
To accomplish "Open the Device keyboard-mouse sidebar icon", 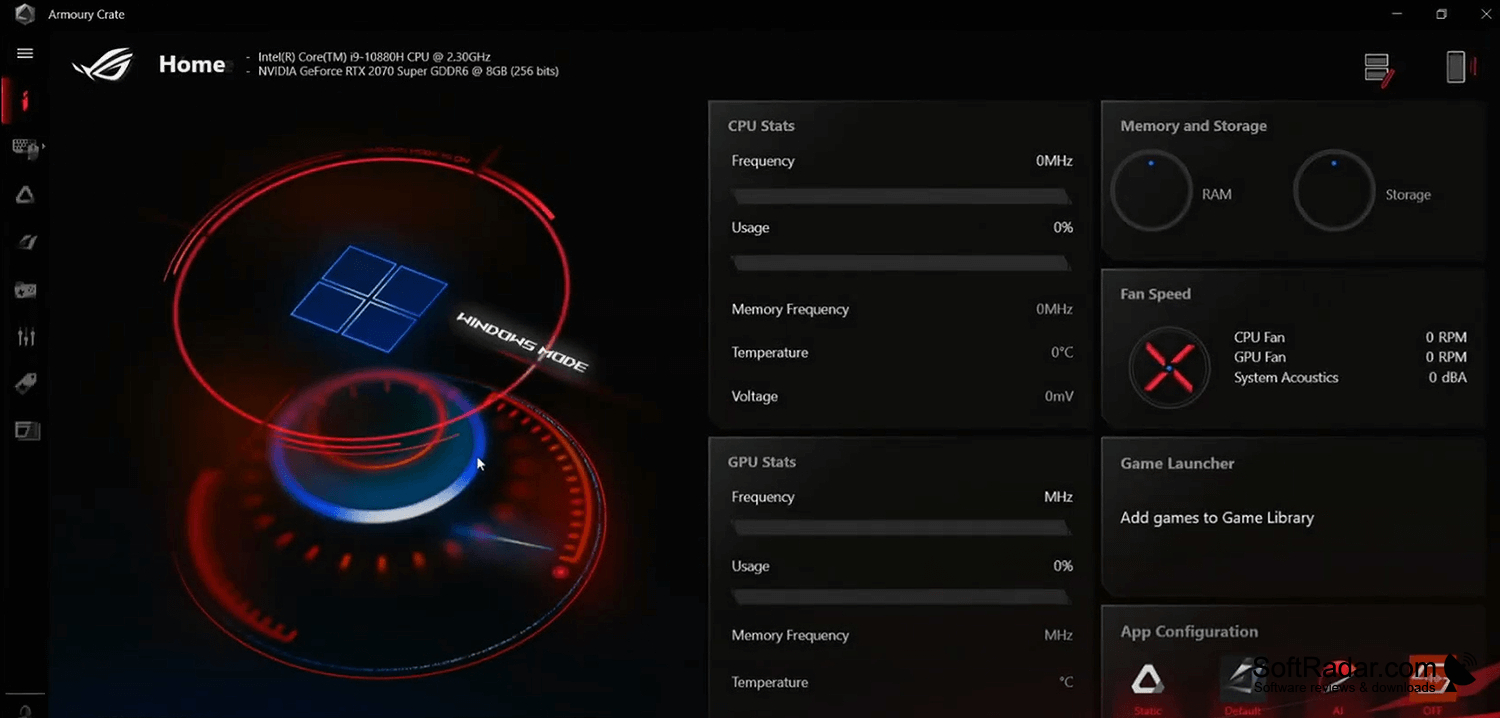I will click(x=25, y=149).
